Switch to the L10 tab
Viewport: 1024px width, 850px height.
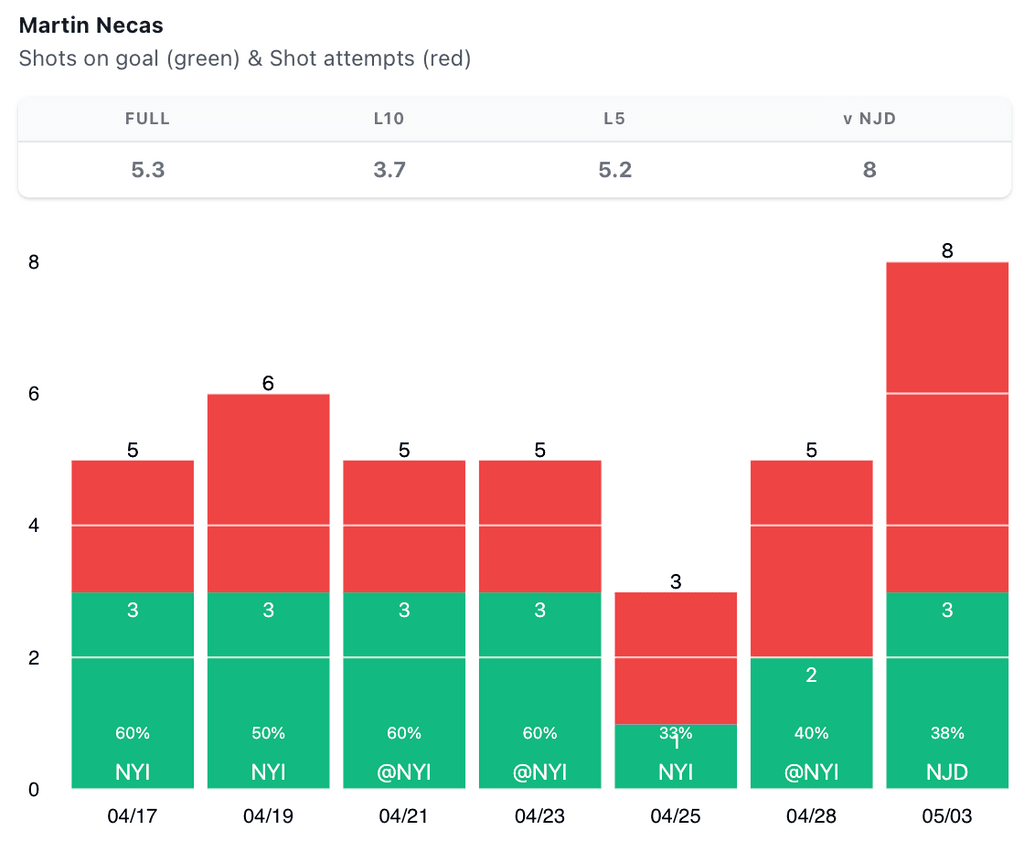pos(389,118)
